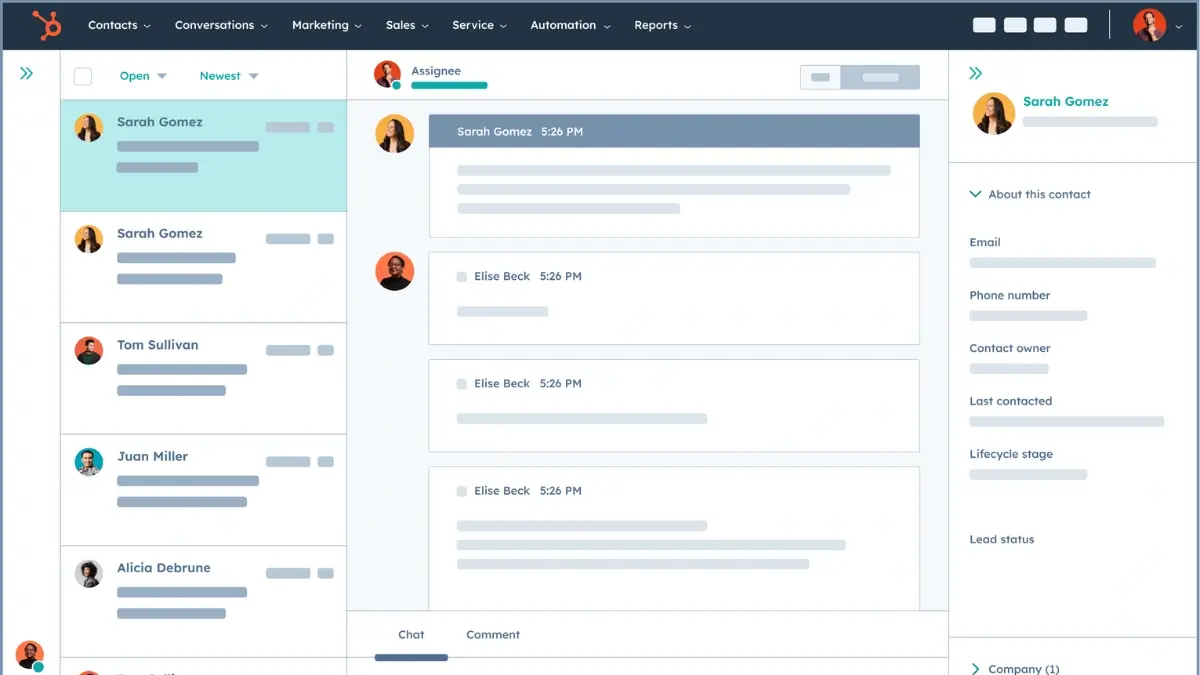1200x675 pixels.
Task: Expand the left sidebar double-chevron
Action: click(x=27, y=73)
